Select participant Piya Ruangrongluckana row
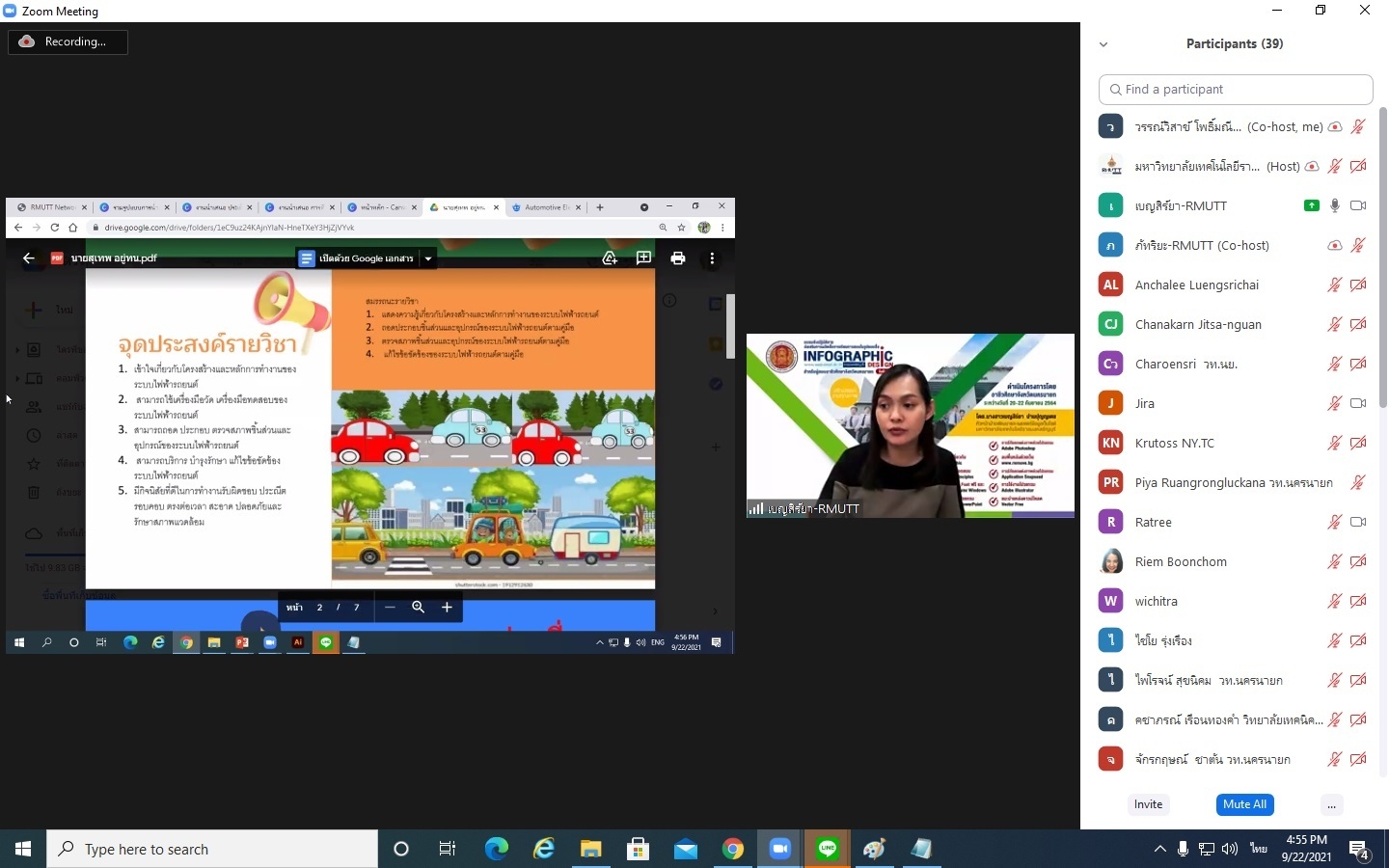The width and height of the screenshot is (1389, 868). tap(1235, 482)
